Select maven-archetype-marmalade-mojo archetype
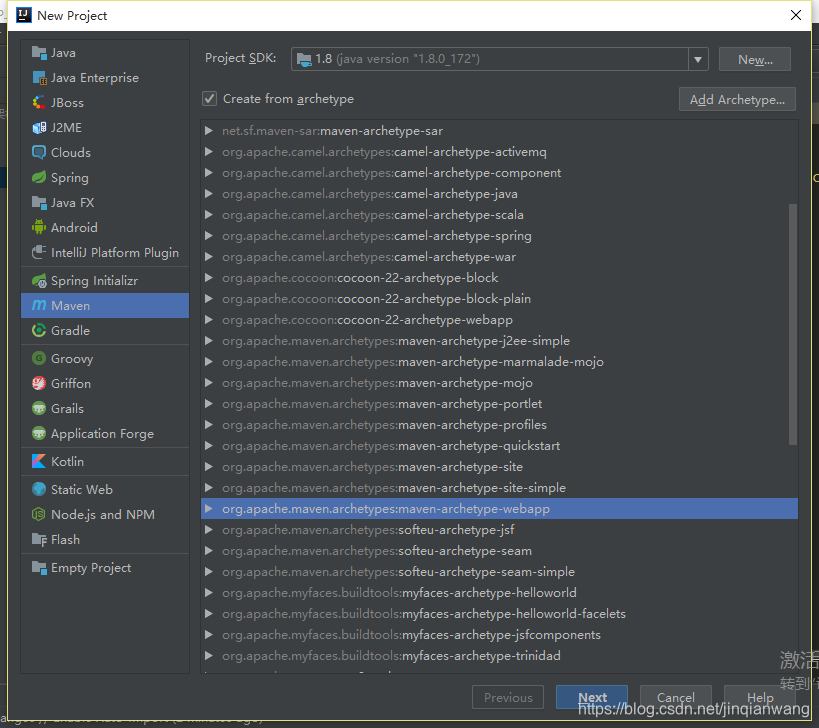 (499, 362)
